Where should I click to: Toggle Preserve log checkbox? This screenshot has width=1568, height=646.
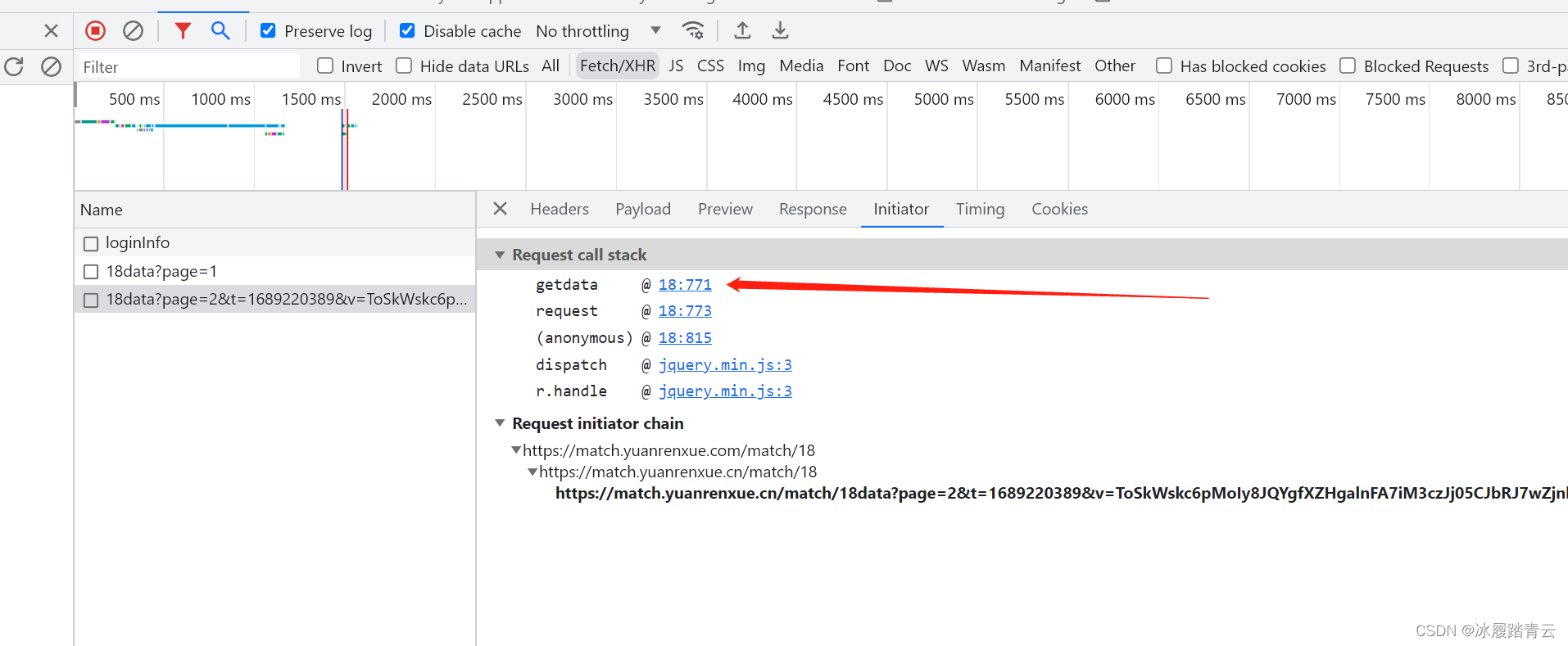(268, 31)
